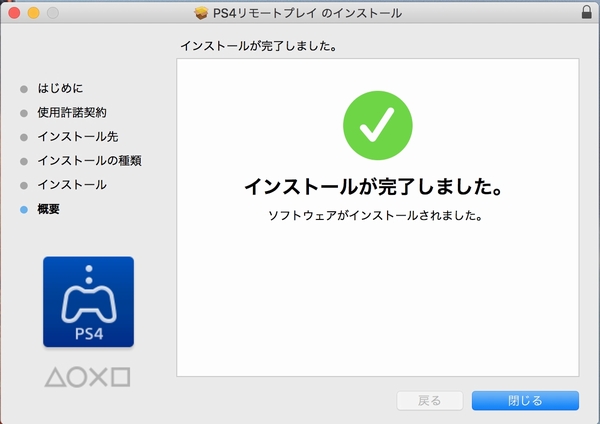This screenshot has height=424, width=600.
Task: Select the 使用許諾契約 step in sidebar
Action: [x=71, y=112]
